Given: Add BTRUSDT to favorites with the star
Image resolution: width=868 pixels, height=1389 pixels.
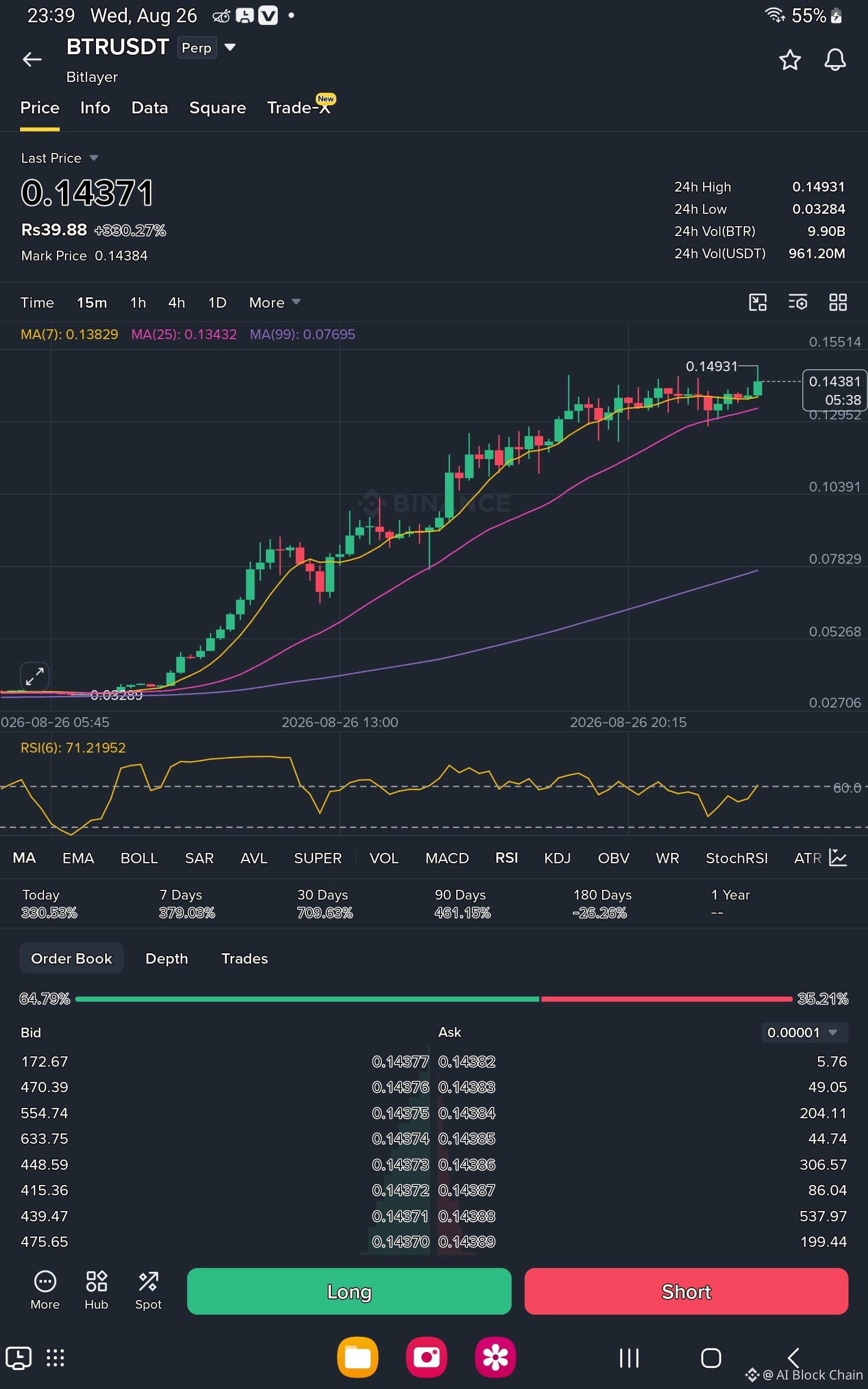Looking at the screenshot, I should (x=790, y=60).
